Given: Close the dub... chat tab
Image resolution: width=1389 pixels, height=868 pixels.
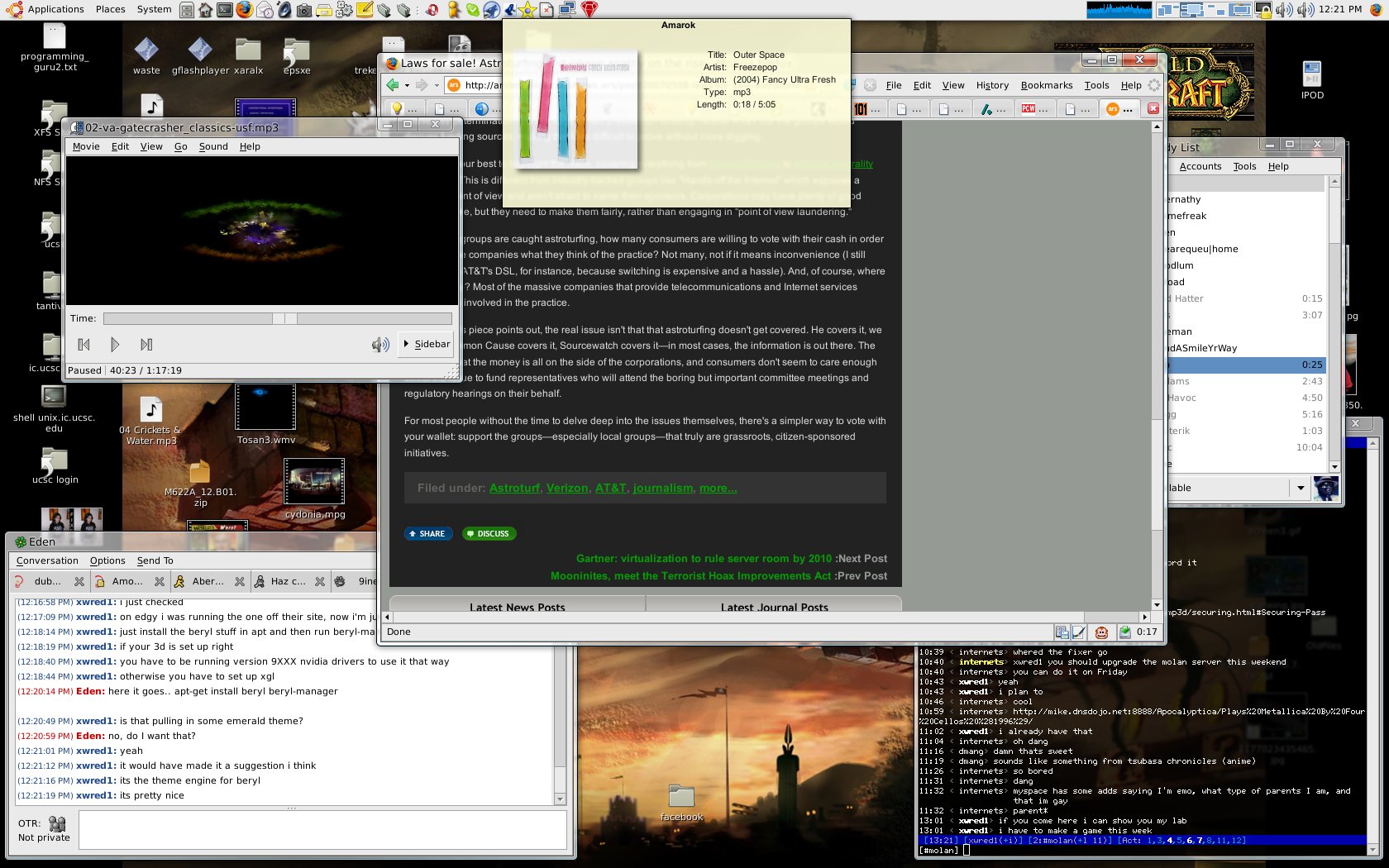Looking at the screenshot, I should pos(79,582).
